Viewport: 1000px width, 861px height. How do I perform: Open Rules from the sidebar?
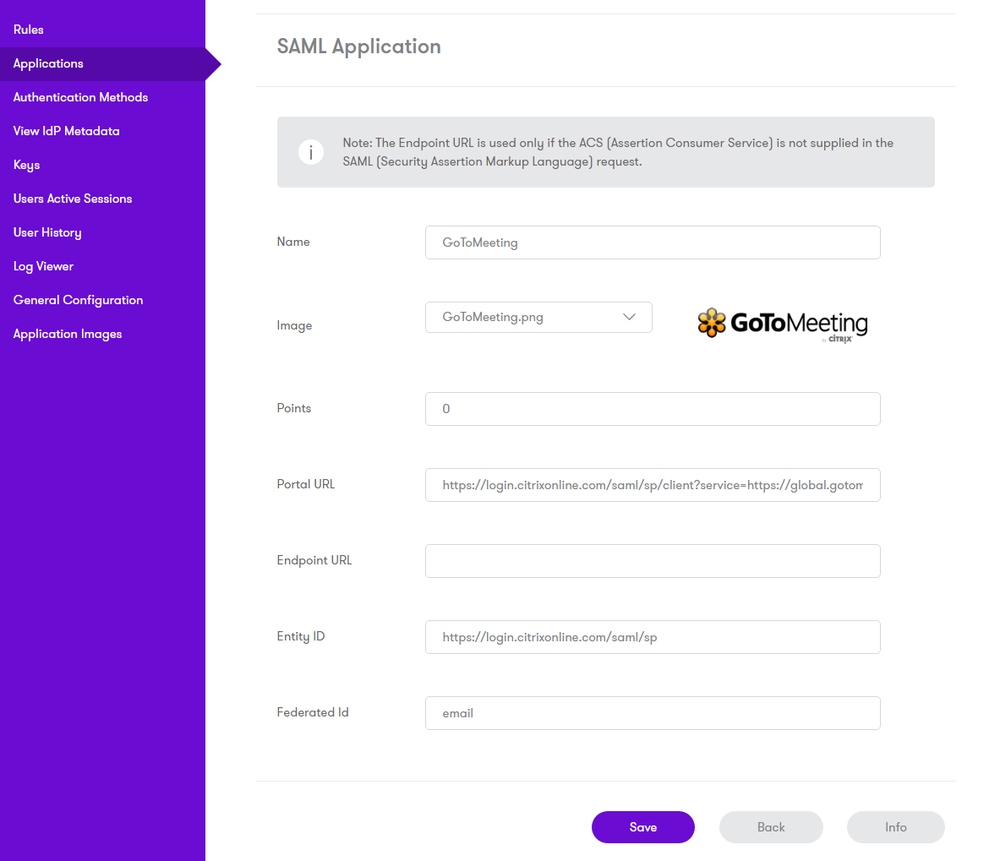point(28,29)
